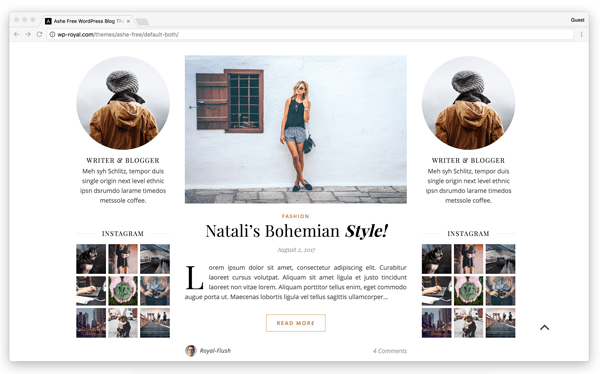This screenshot has height=374, width=600.
Task: Click the Royal-Flush author avatar
Action: (191, 351)
